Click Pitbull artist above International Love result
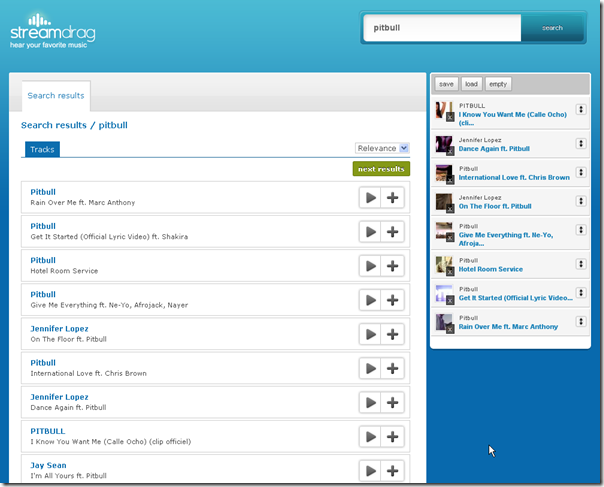The width and height of the screenshot is (604, 487). coord(43,363)
